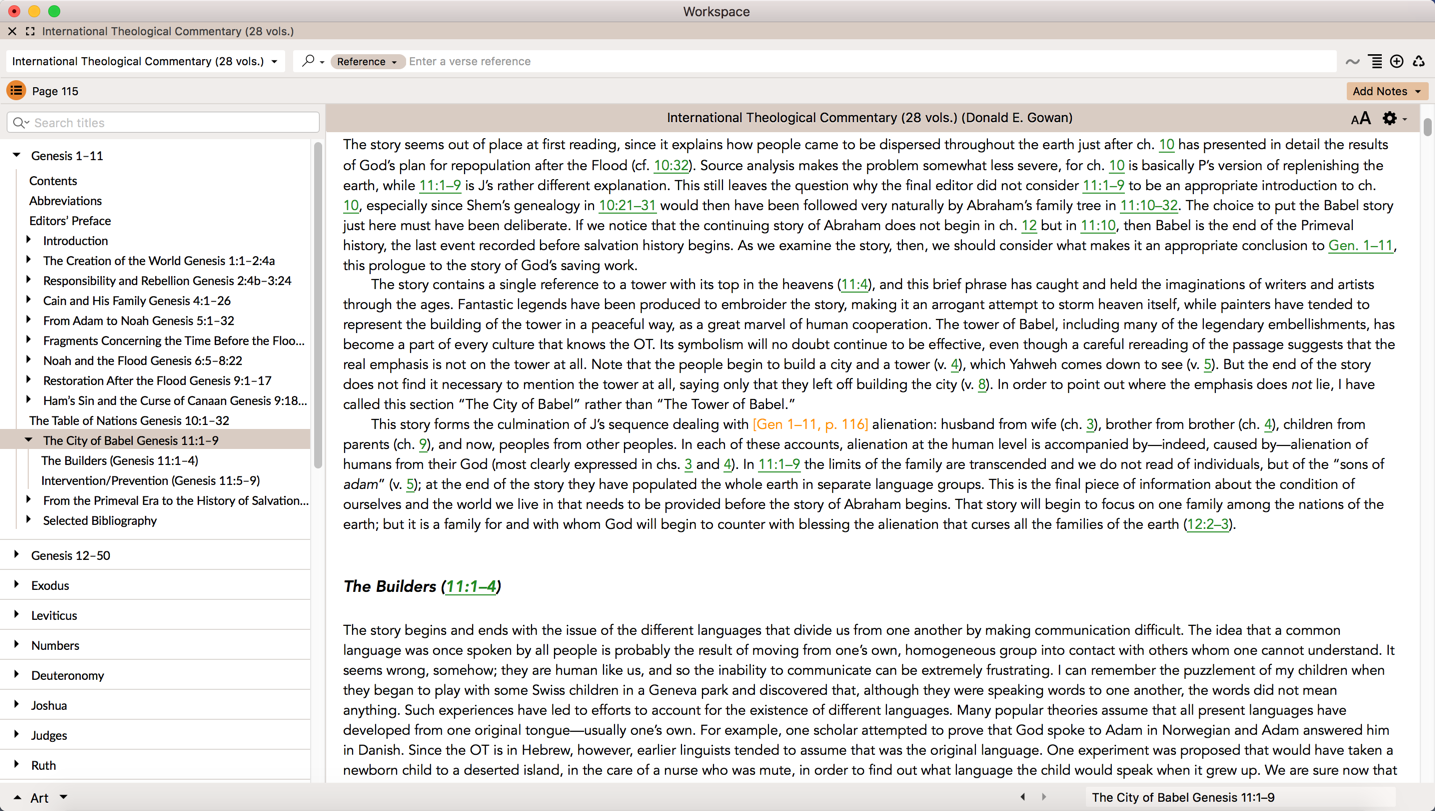
Task: Open the Add Notes dropdown
Action: pyautogui.click(x=1387, y=91)
